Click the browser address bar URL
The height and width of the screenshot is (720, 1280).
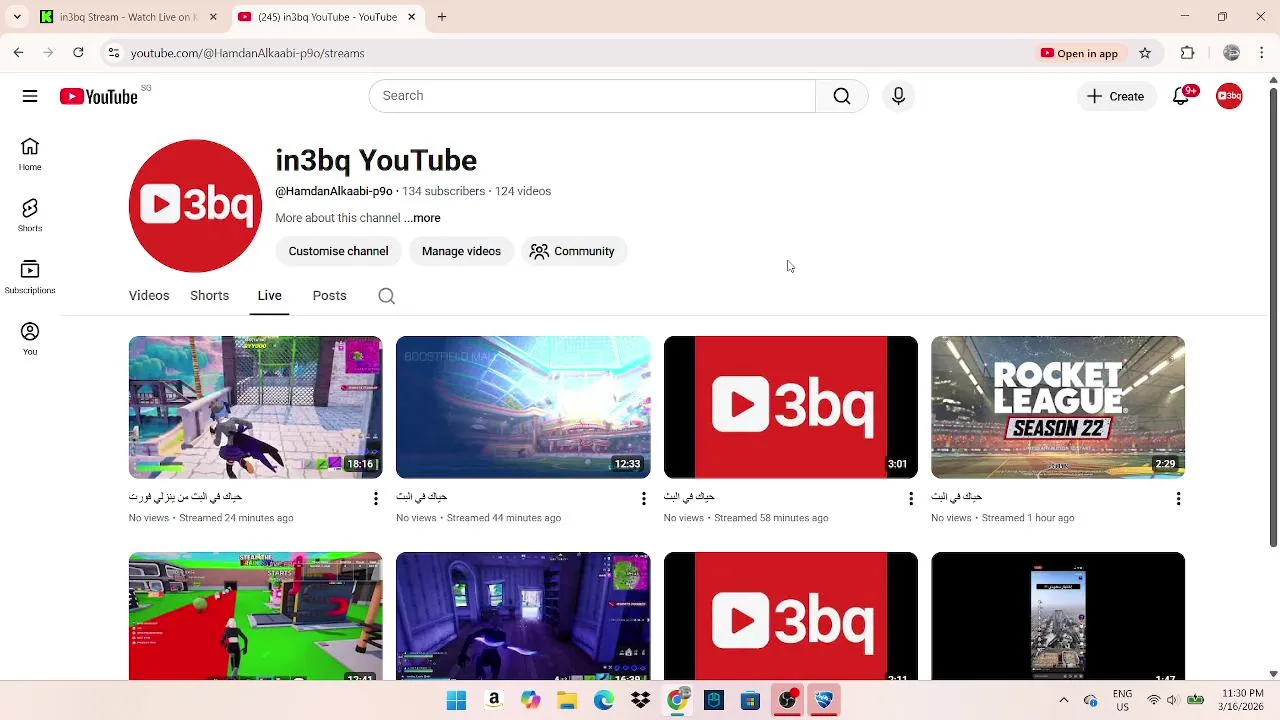pos(247,53)
